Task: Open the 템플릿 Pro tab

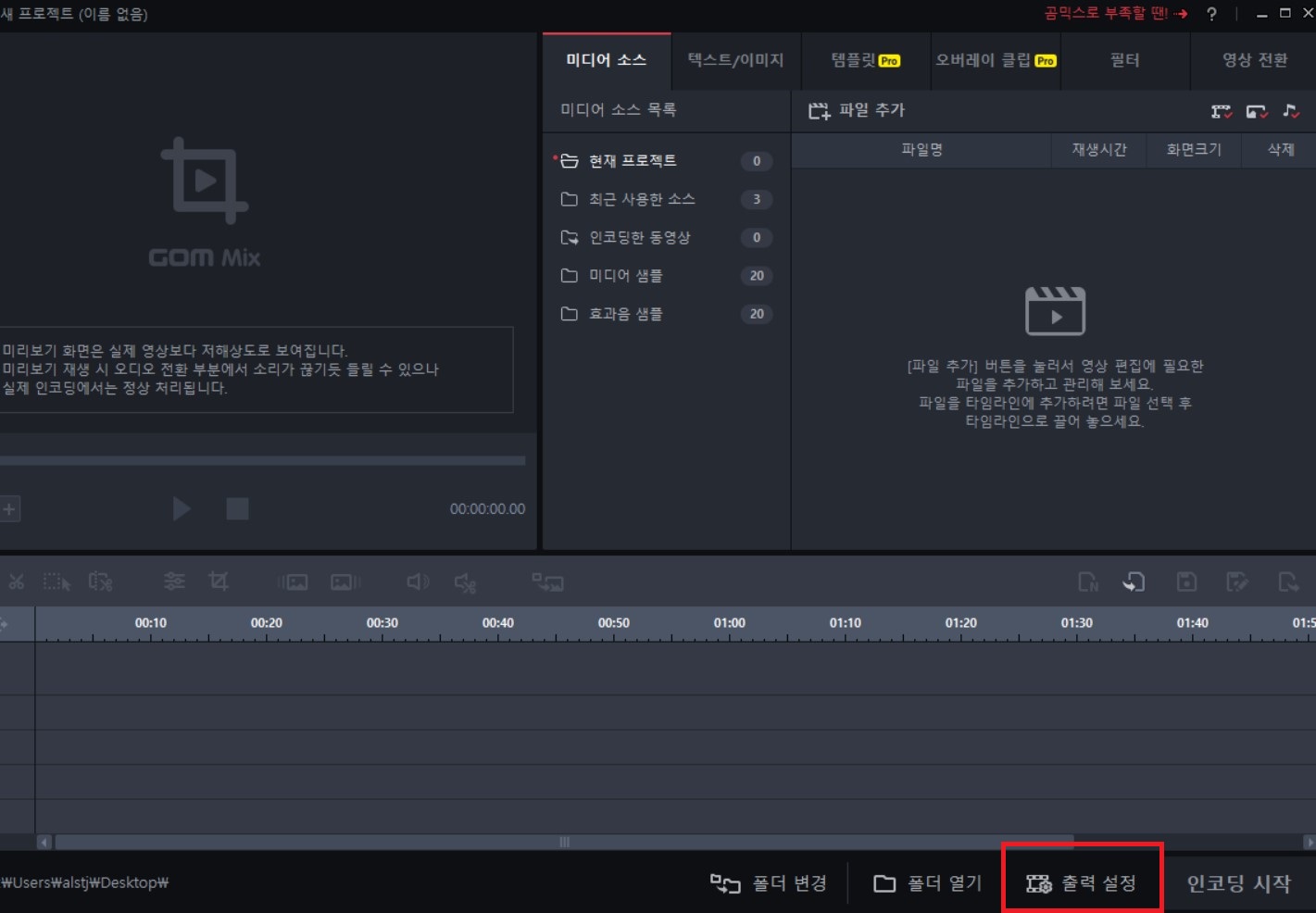Action: pos(866,60)
